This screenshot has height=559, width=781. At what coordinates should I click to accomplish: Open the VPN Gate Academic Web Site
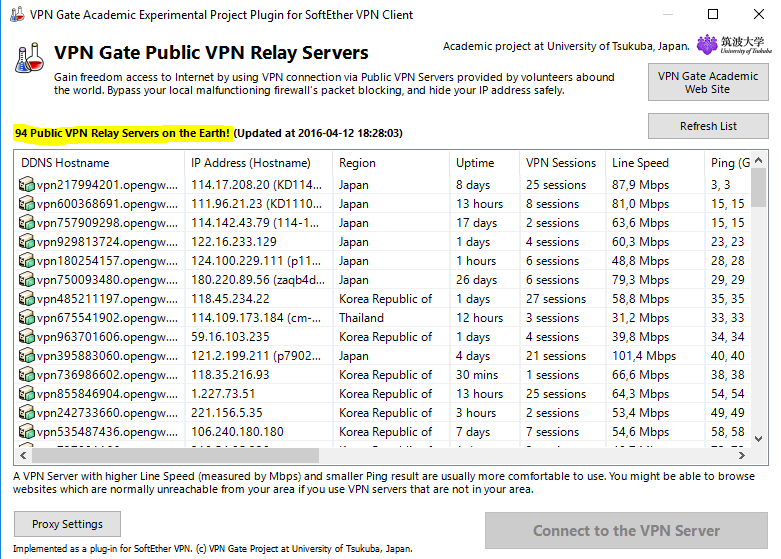[708, 82]
